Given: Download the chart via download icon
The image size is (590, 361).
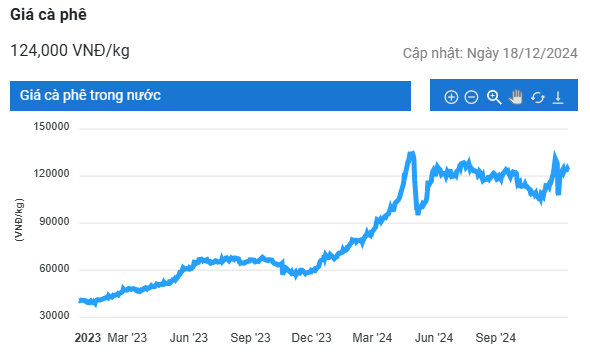Looking at the screenshot, I should pyautogui.click(x=558, y=97).
